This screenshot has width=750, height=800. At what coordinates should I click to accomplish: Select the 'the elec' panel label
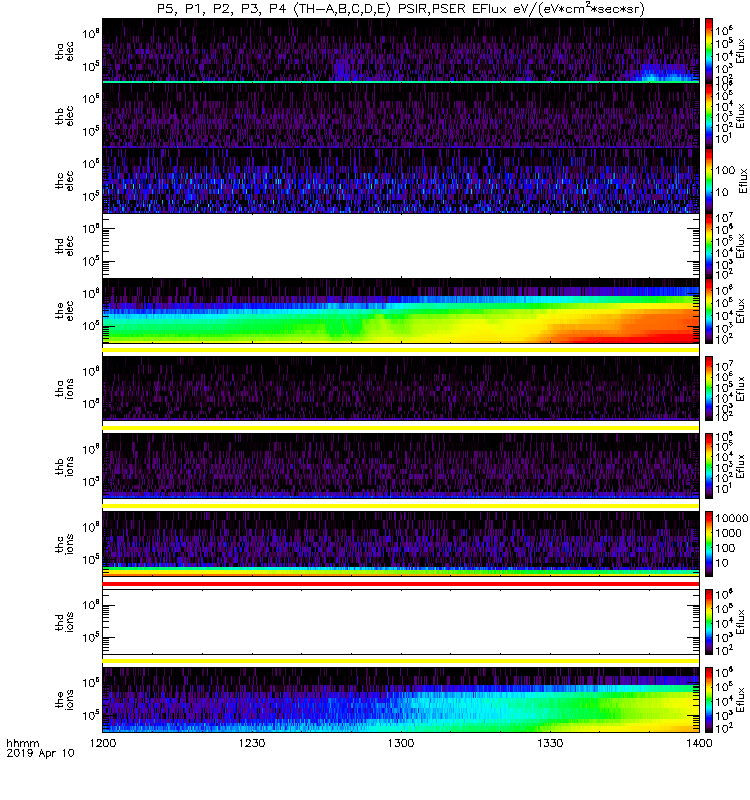click(x=64, y=311)
